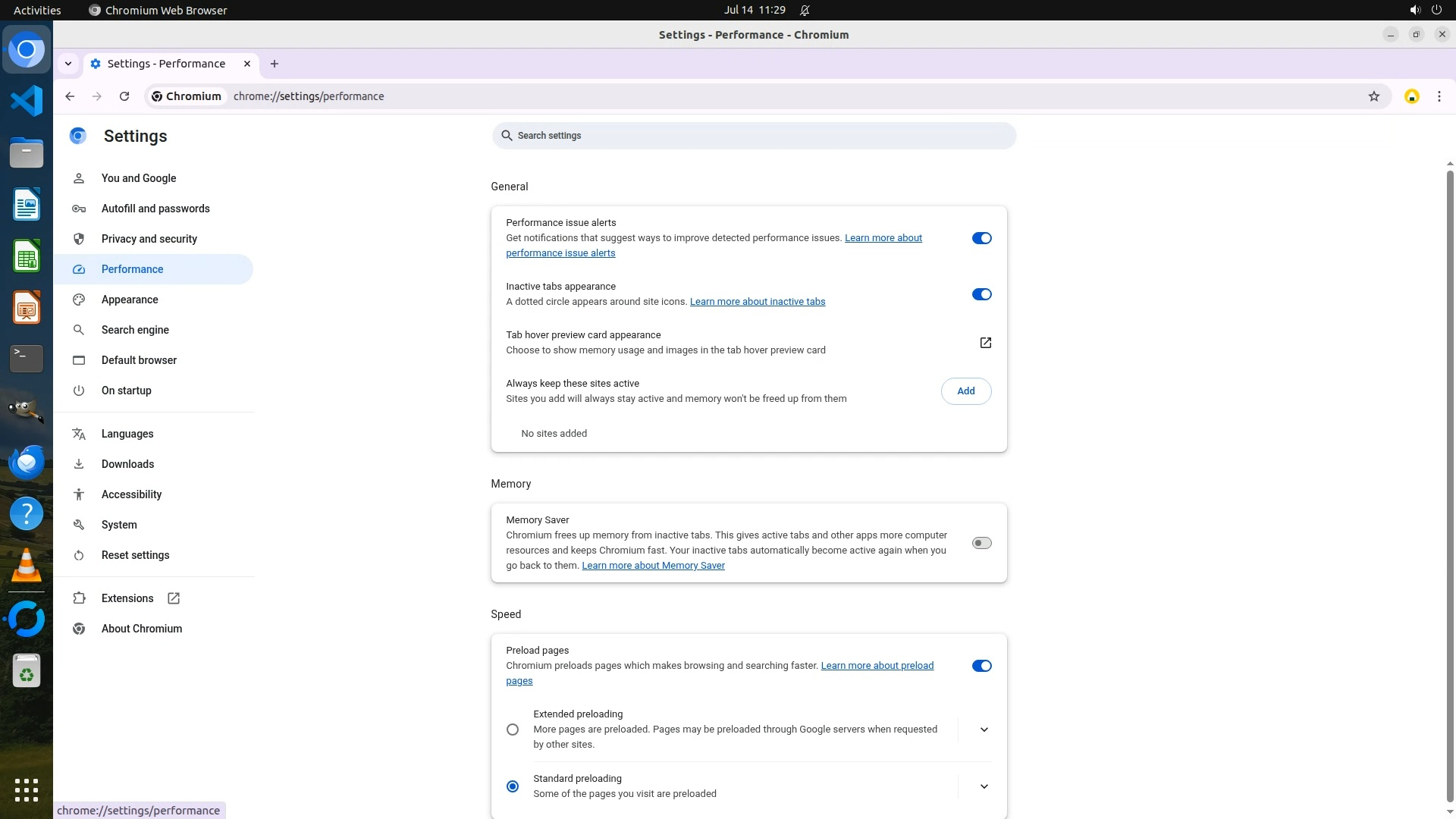Enable the Memory Saver toggle

pyautogui.click(x=981, y=543)
